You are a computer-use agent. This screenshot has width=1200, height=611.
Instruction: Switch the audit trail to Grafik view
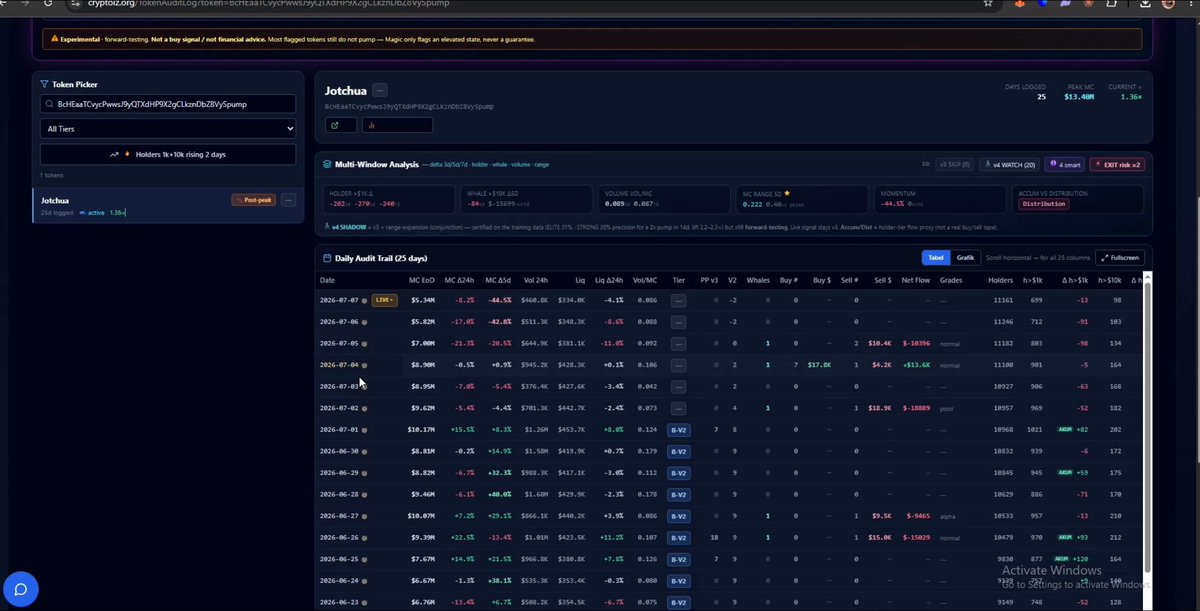pos(965,258)
